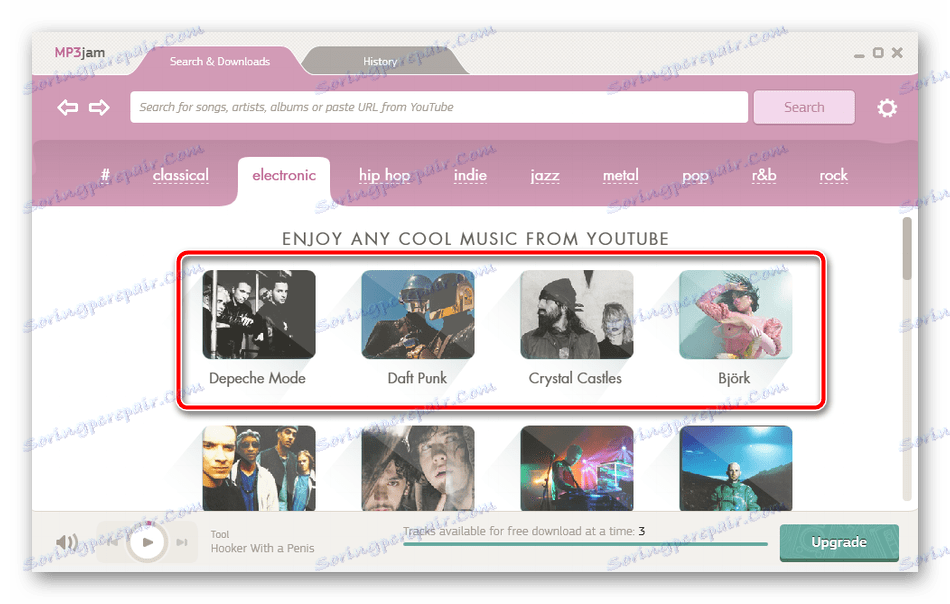Click the 'ENJOY ANY COOL MUSIC FROM YOUTUBE' heading
This screenshot has width=950, height=604.
(476, 239)
